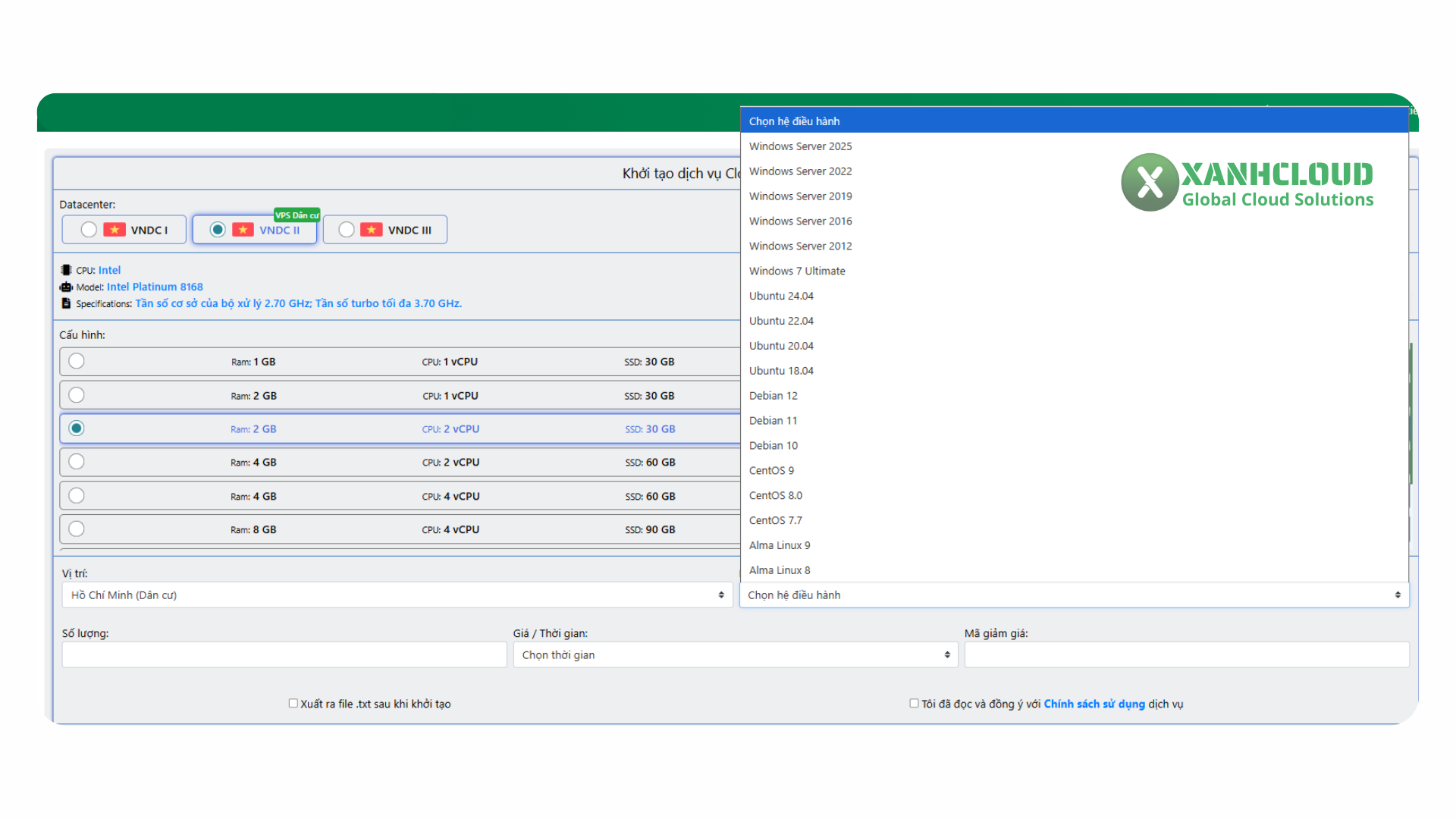Click the CPU chip icon
The width and height of the screenshot is (1456, 819).
click(x=66, y=270)
